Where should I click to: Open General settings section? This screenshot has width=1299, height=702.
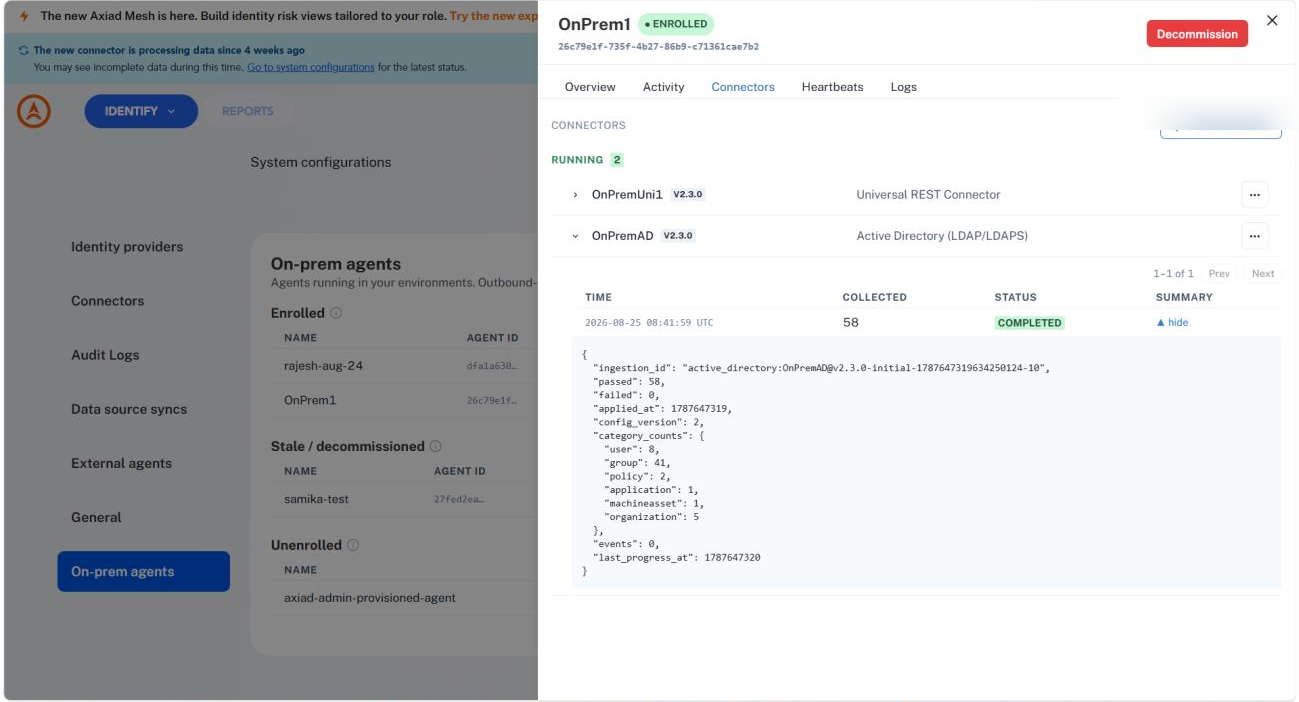[96, 517]
